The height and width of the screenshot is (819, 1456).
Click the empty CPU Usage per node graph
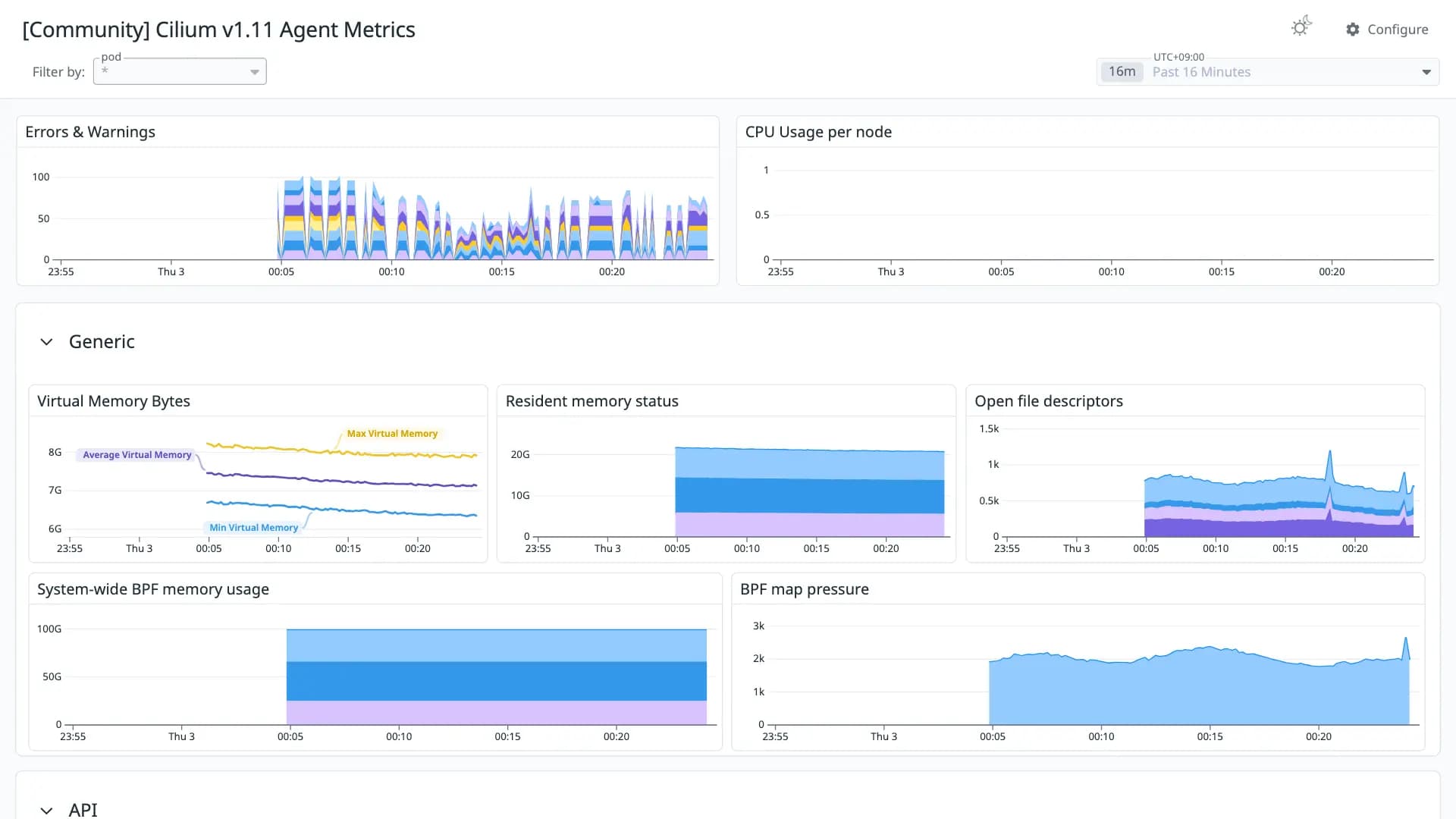[1103, 216]
